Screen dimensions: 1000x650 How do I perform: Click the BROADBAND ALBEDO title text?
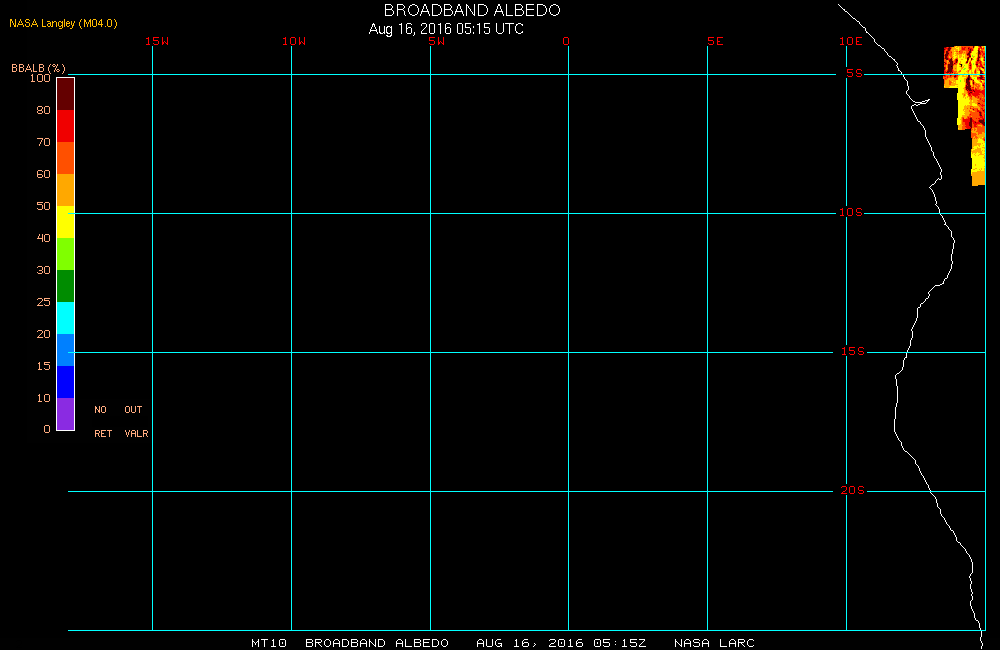pyautogui.click(x=472, y=10)
